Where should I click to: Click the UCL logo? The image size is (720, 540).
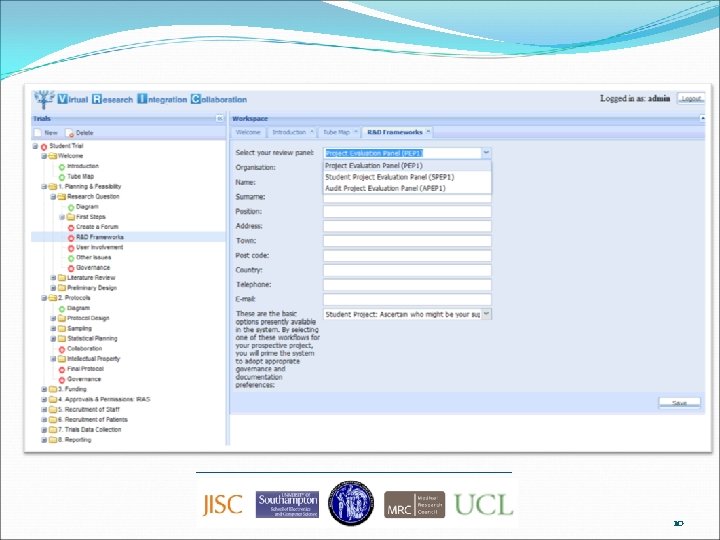coord(484,505)
